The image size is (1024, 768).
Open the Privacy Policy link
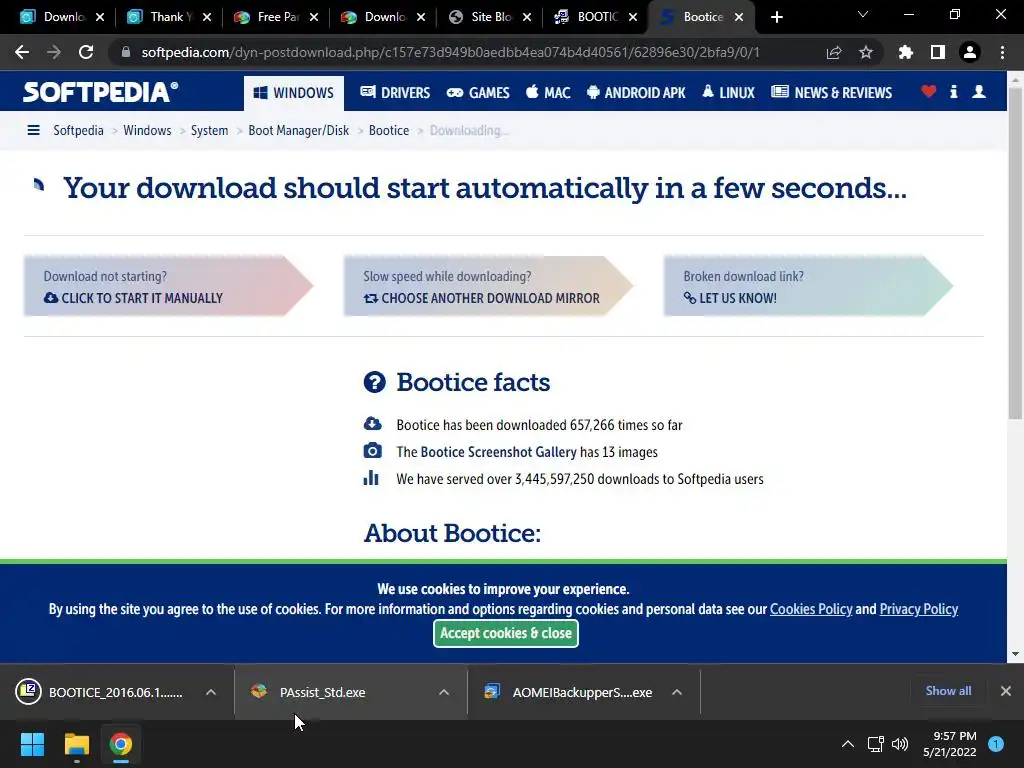919,609
